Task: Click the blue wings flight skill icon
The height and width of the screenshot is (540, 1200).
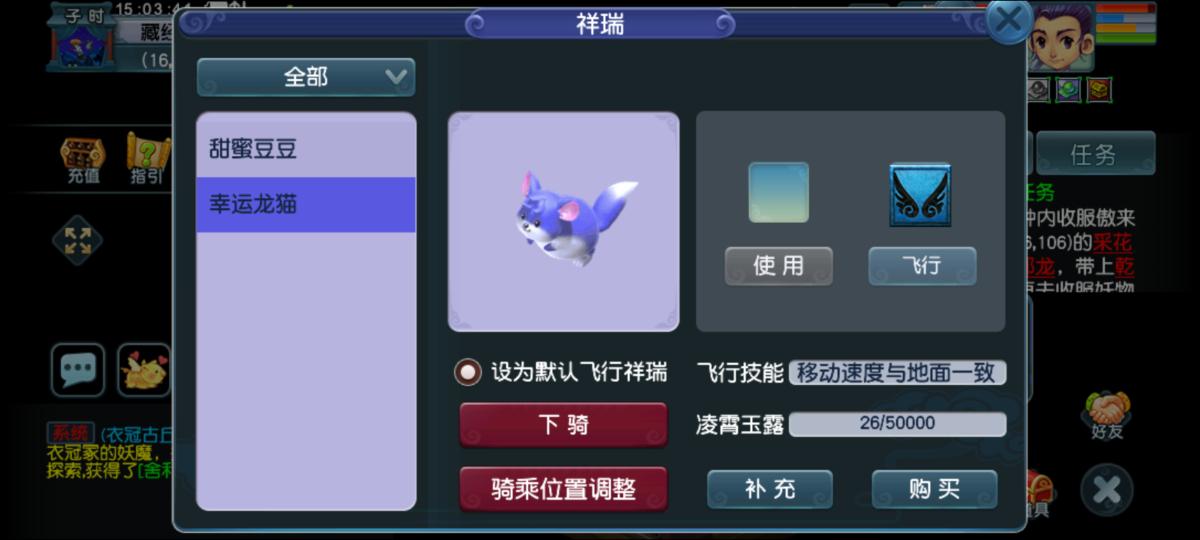Action: pyautogui.click(x=920, y=194)
